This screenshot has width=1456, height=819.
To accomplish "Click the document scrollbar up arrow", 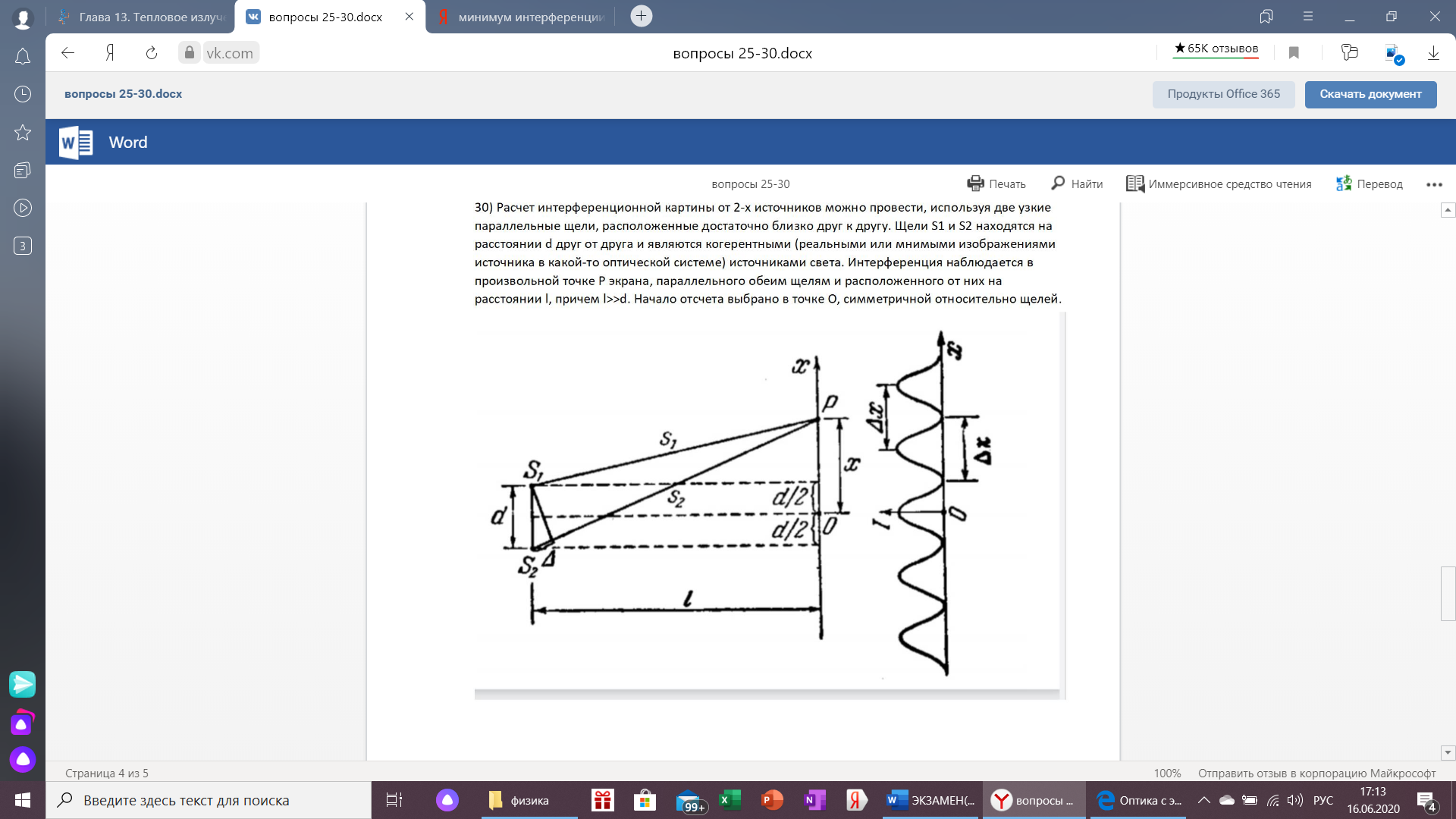I will [1448, 210].
